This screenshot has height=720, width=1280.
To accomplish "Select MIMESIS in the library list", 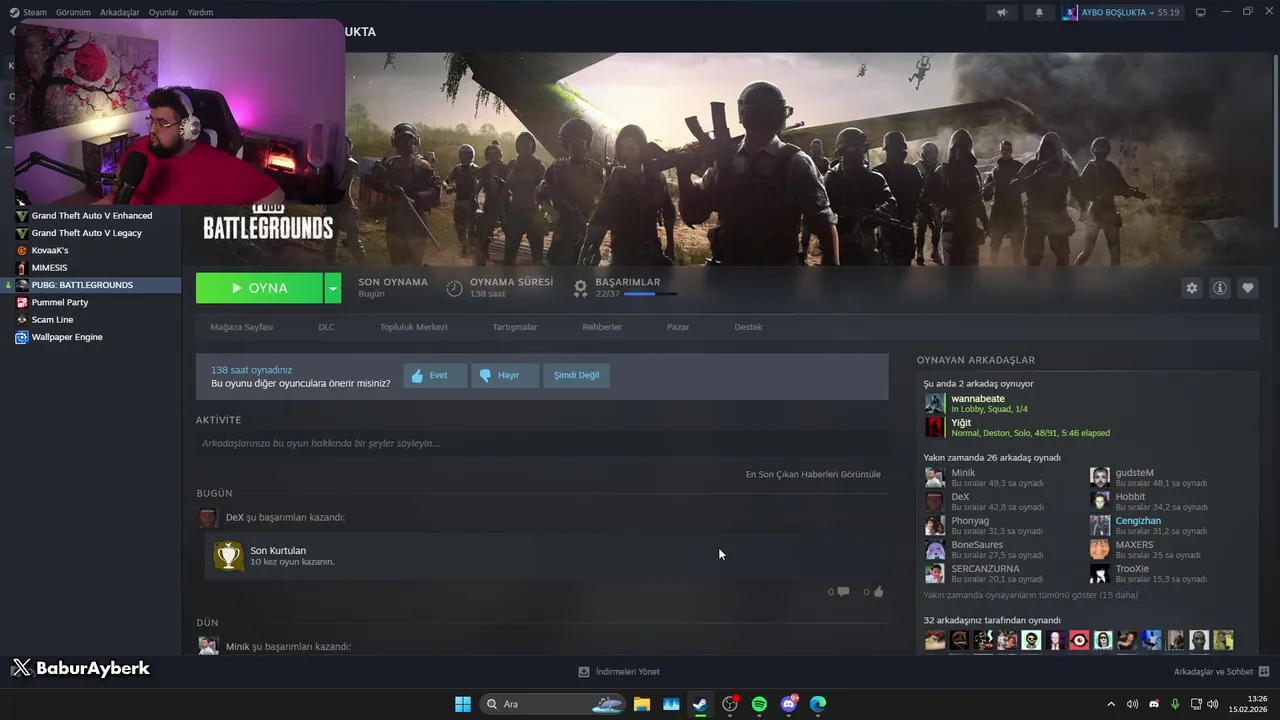I will click(x=49, y=268).
